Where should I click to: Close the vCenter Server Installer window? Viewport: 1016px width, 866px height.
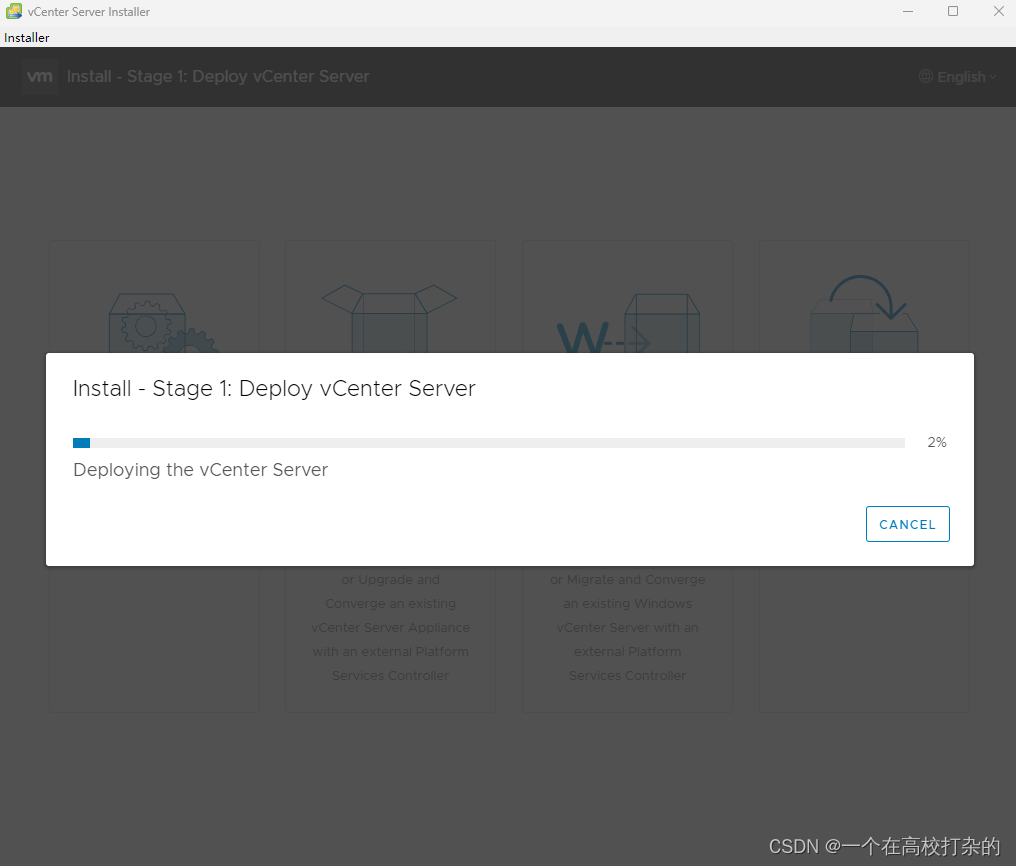click(x=999, y=12)
